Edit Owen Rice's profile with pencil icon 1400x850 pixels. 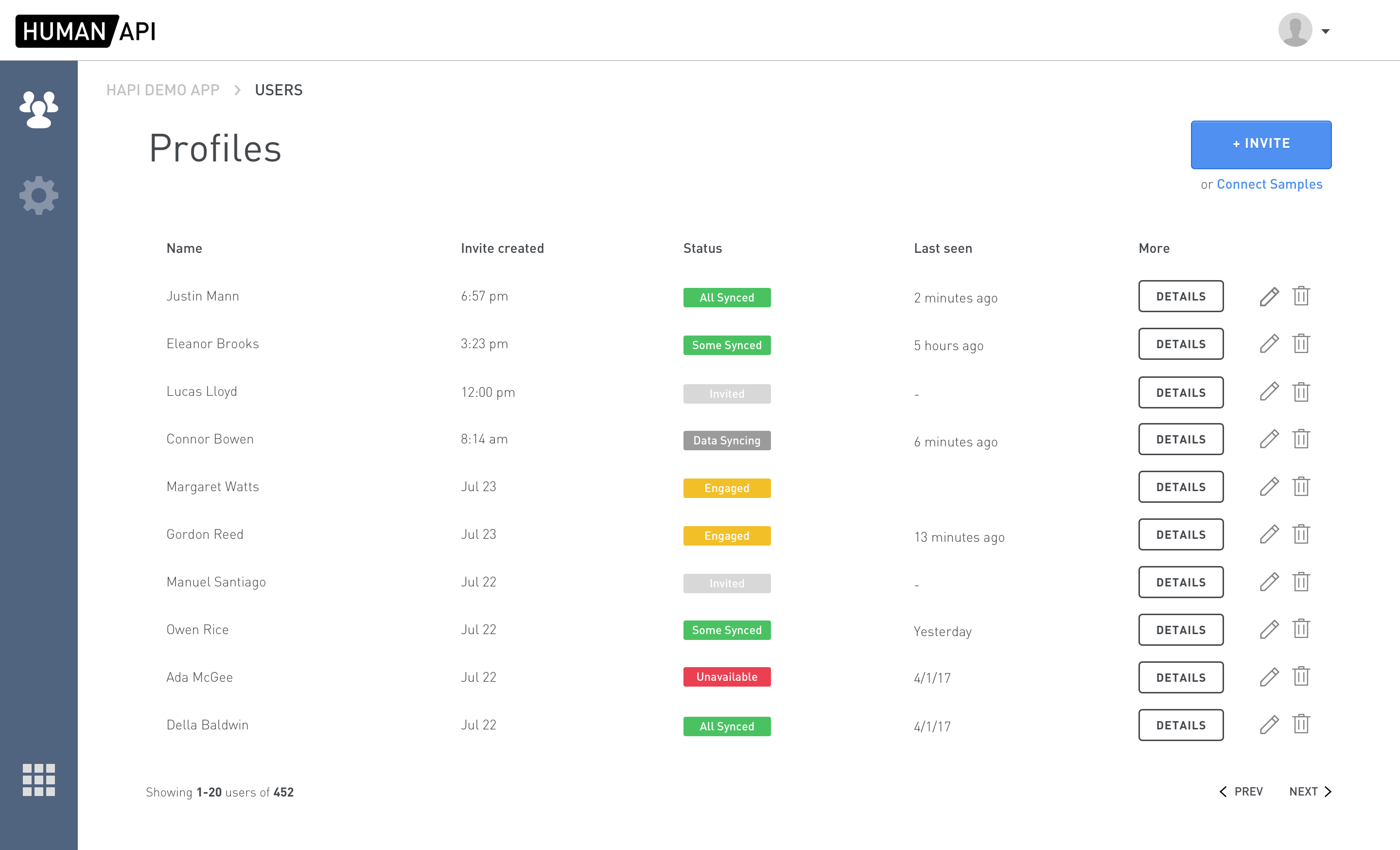click(x=1269, y=630)
